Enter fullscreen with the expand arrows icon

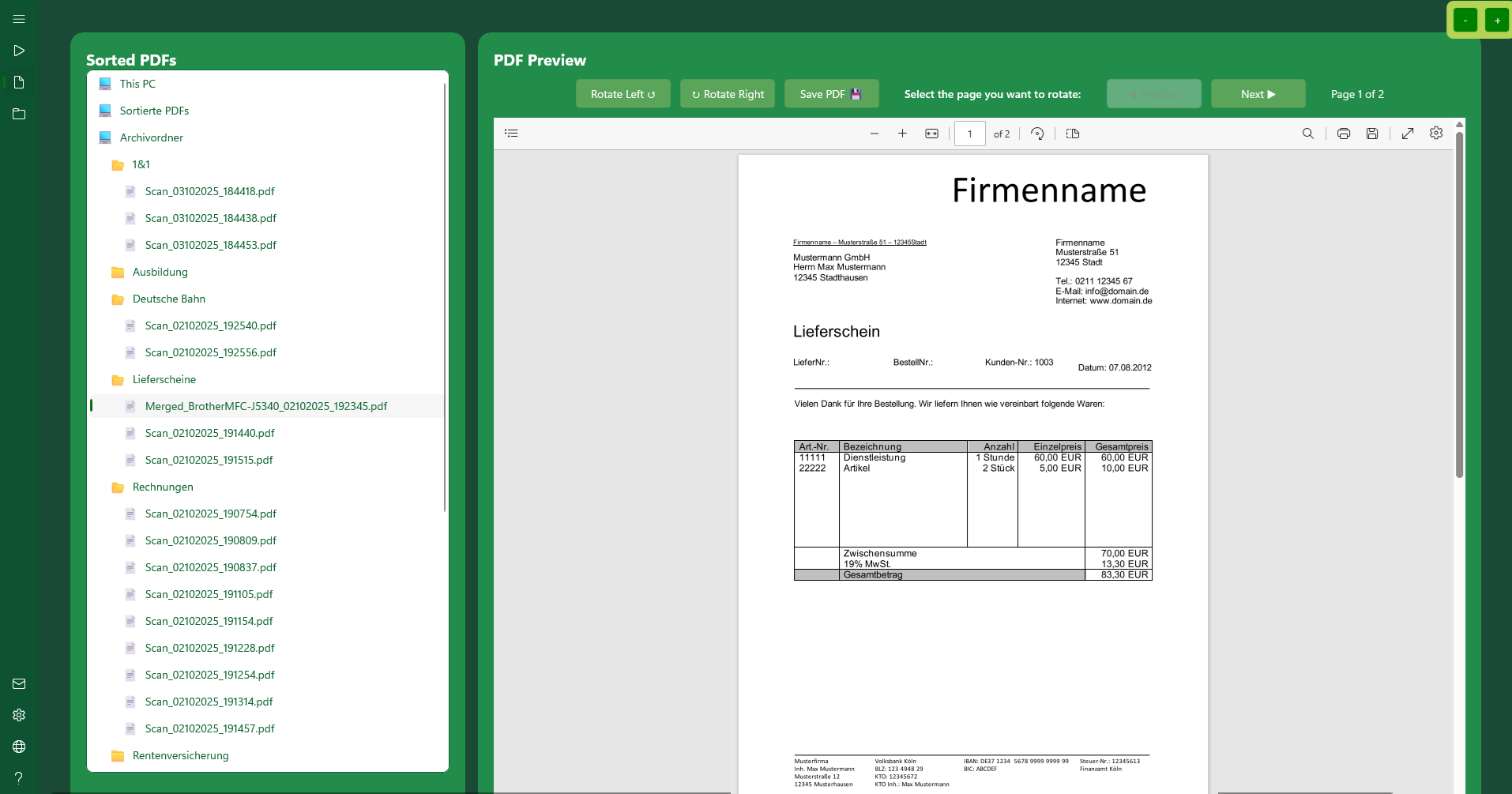1408,133
